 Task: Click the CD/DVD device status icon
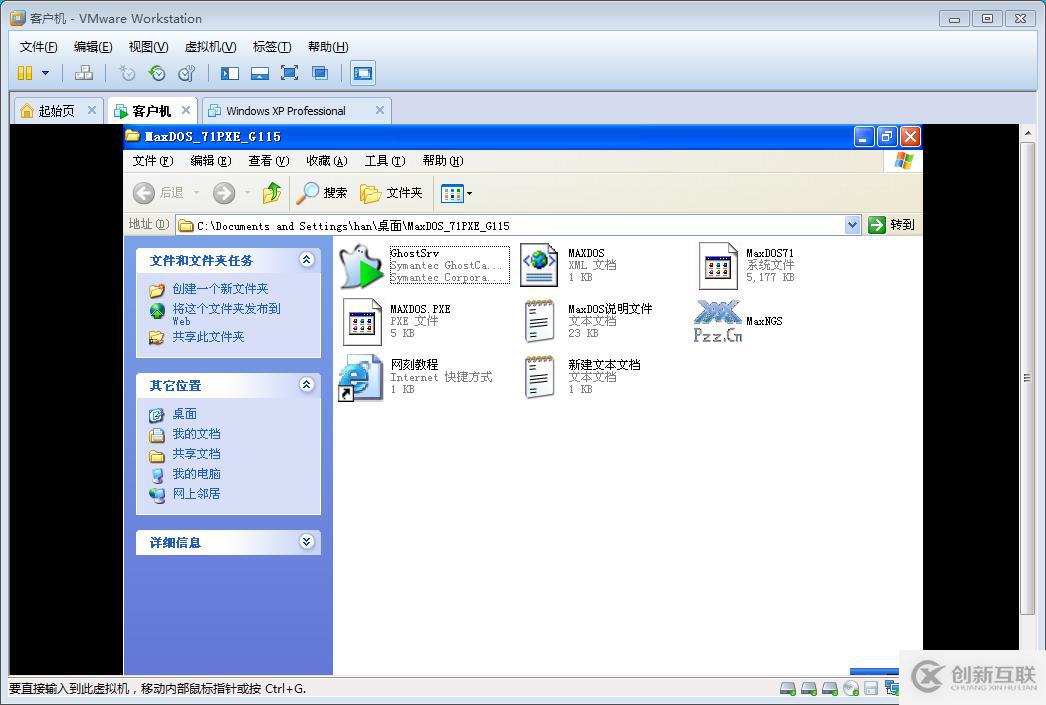(851, 688)
